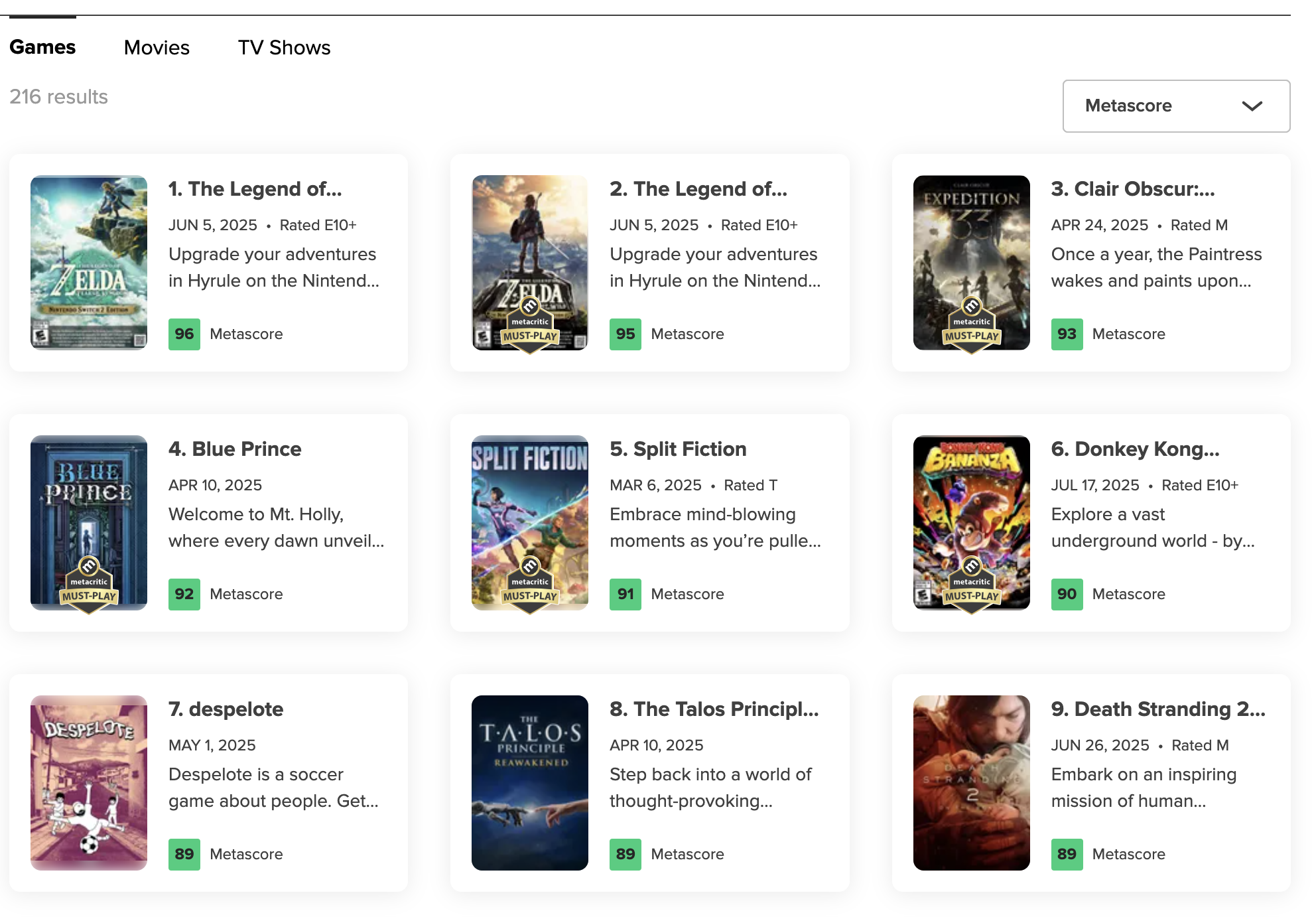This screenshot has width=1316, height=917.
Task: Click the Metascore label beside the 90 score
Action: pyautogui.click(x=1128, y=594)
